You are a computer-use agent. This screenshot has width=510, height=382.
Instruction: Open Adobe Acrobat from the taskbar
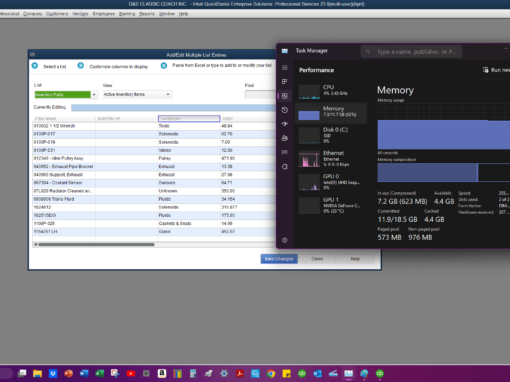pyautogui.click(x=240, y=373)
